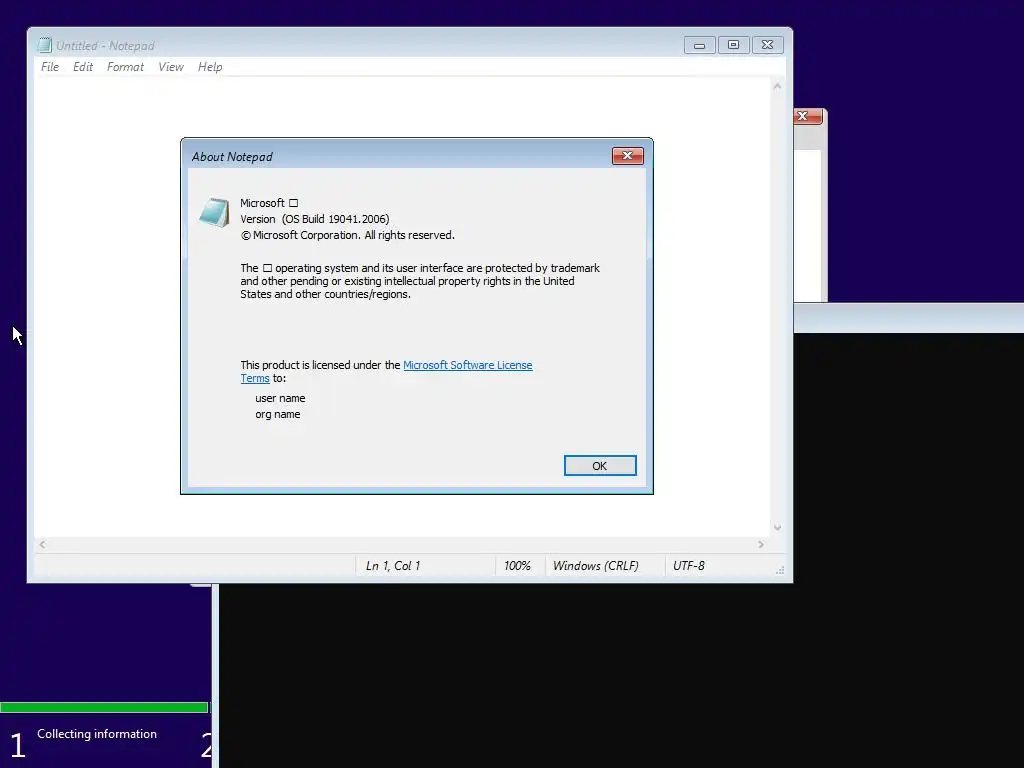Image resolution: width=1024 pixels, height=768 pixels.
Task: Click the vertical scrollbar down arrow
Action: (777, 528)
